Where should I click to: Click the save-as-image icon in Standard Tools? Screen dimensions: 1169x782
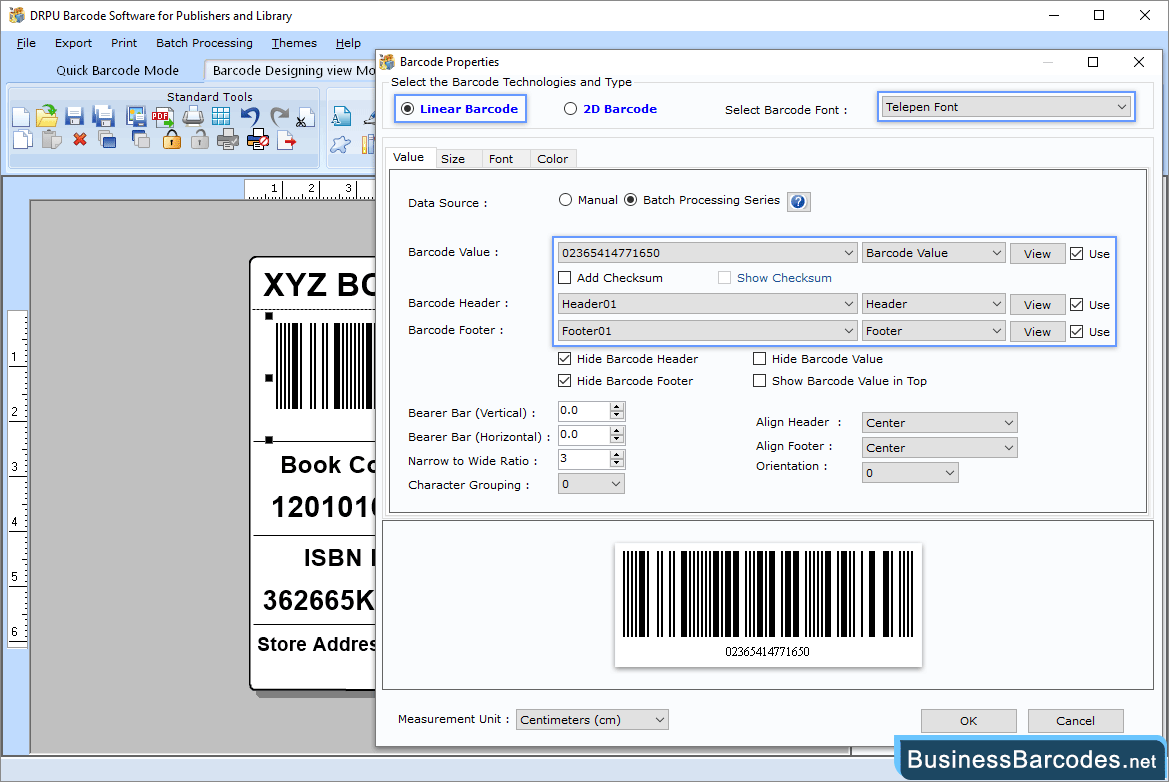[x=136, y=116]
